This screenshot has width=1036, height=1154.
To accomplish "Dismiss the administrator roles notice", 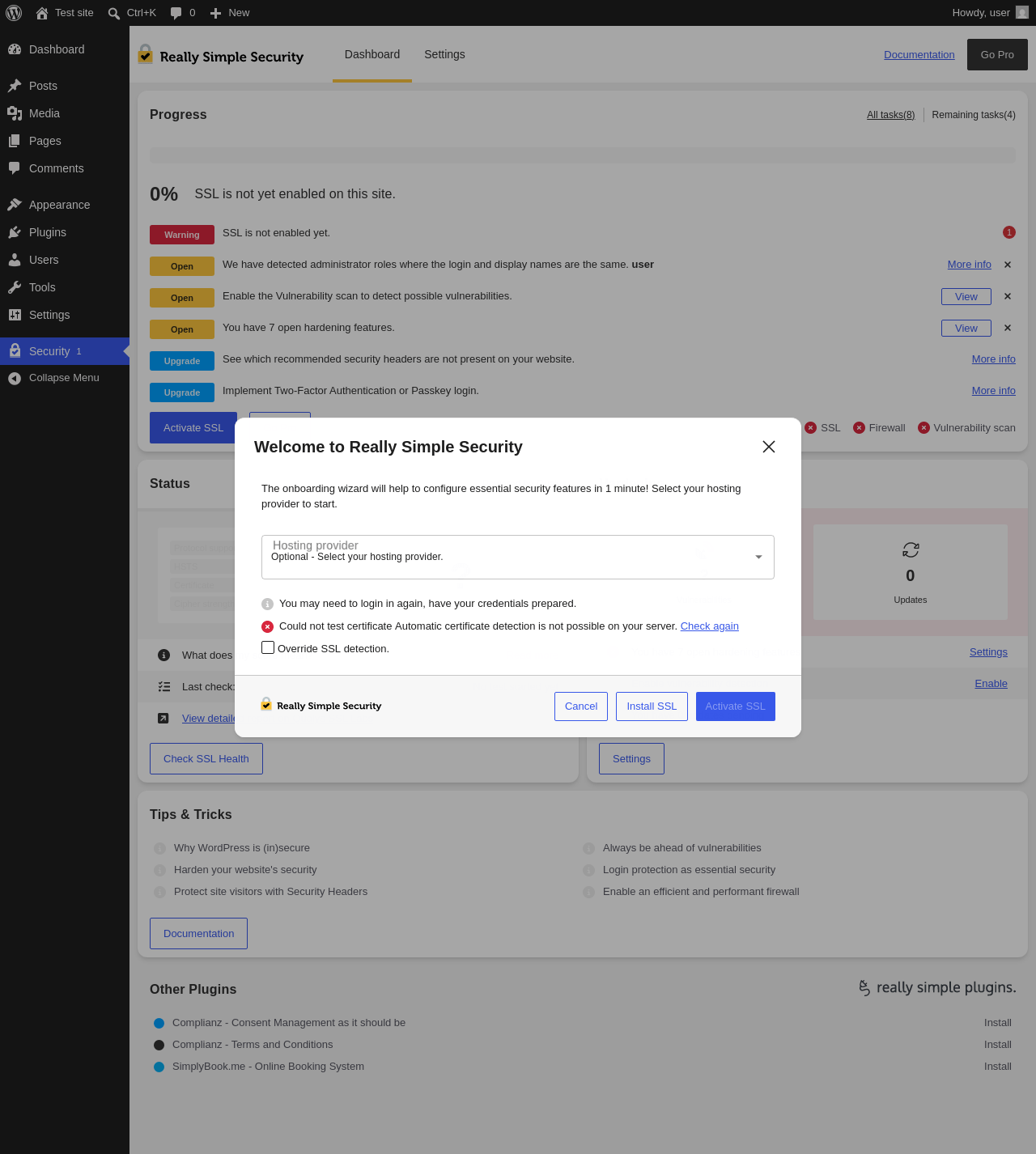I will click(1008, 265).
